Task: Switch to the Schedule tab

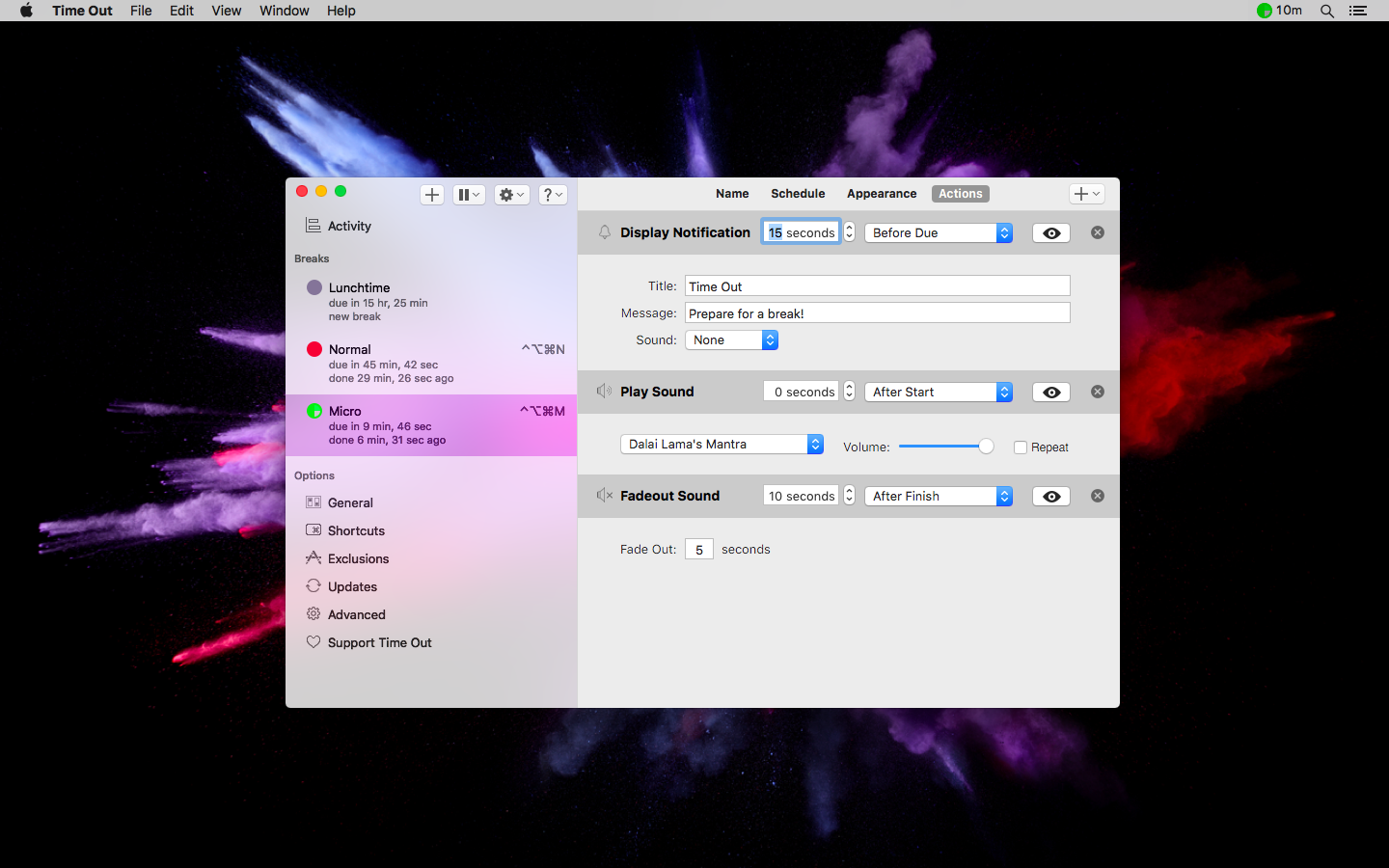Action: 798,194
